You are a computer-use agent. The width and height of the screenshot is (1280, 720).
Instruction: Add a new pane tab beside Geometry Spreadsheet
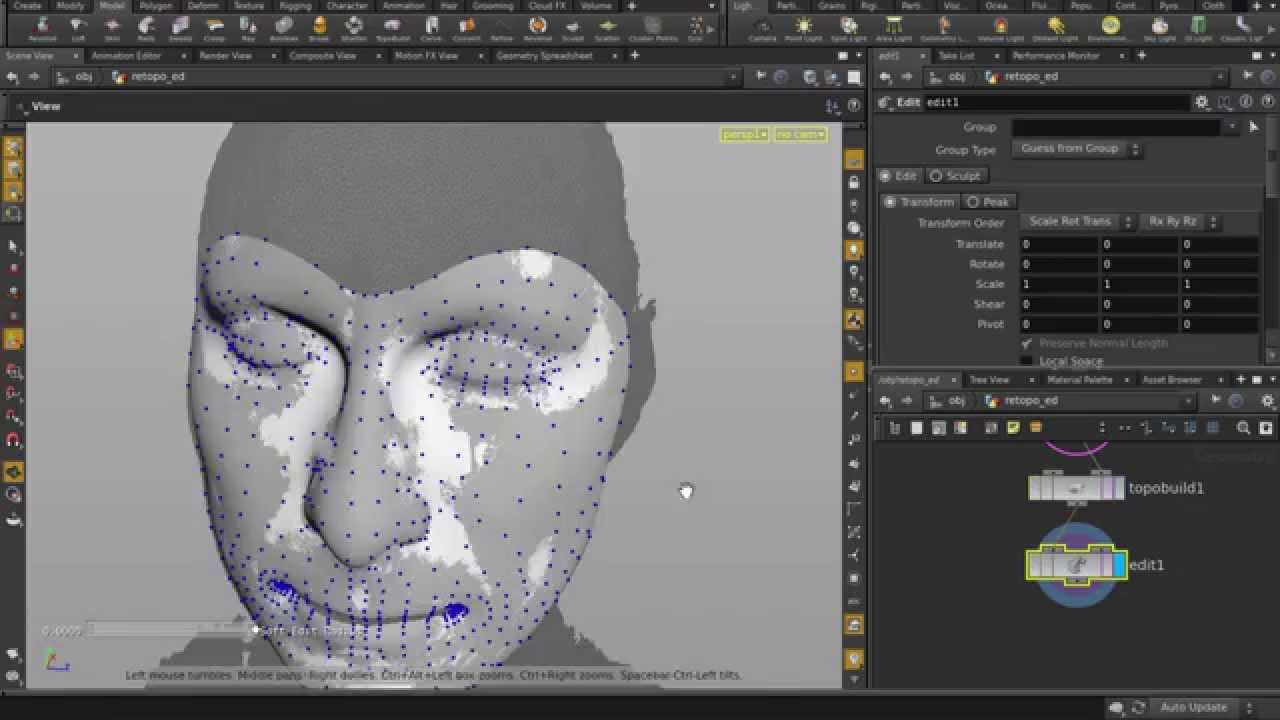(634, 56)
